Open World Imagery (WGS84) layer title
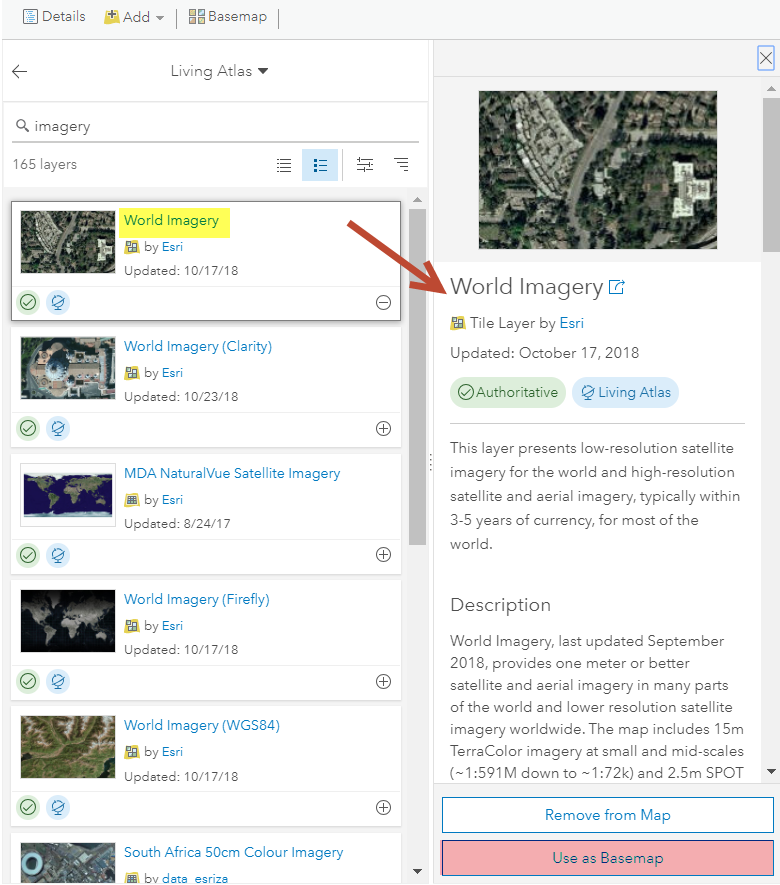Screen dimensions: 780x885 (x=201, y=725)
